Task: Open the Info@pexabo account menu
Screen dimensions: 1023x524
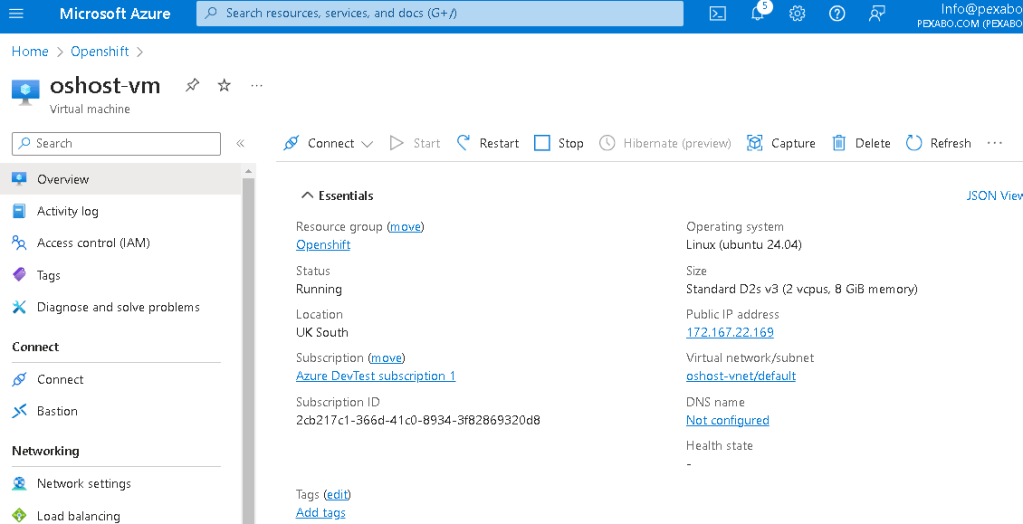Action: (x=970, y=16)
